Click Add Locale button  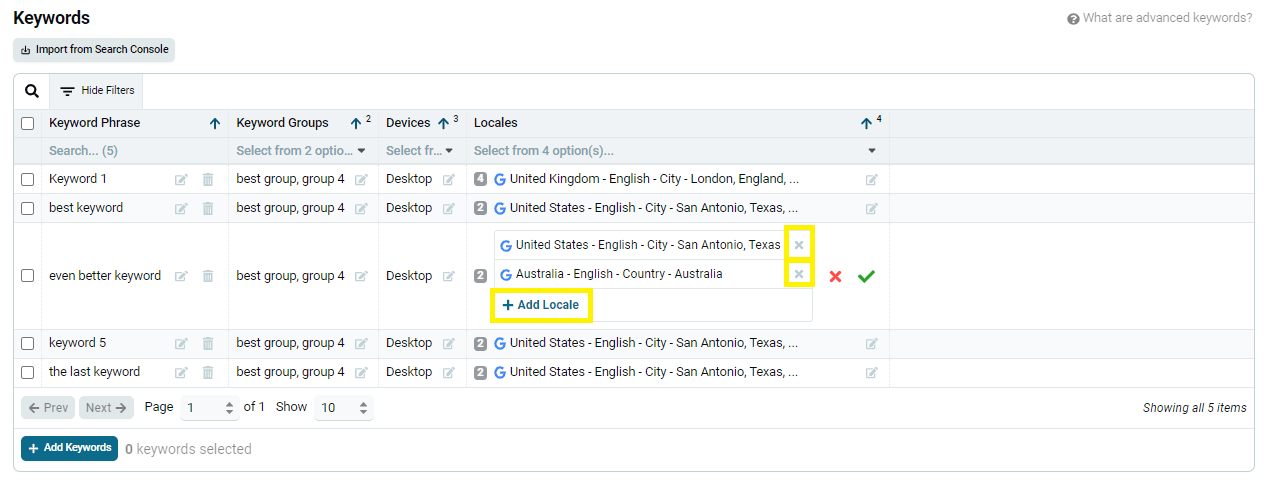point(541,305)
